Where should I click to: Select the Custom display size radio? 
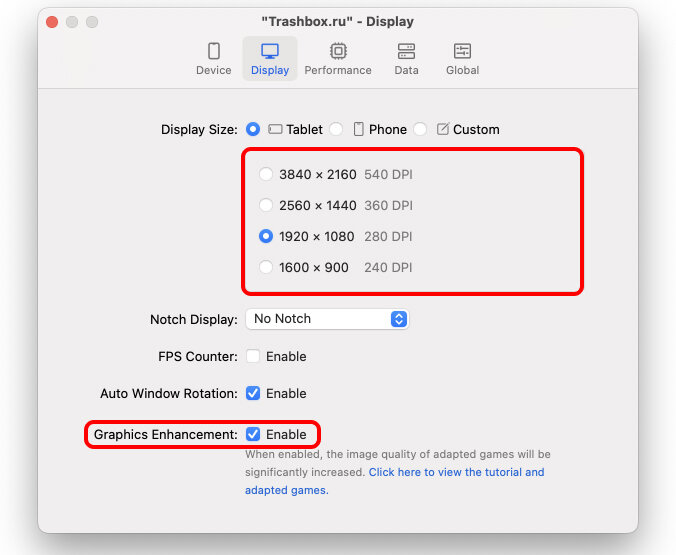(420, 129)
